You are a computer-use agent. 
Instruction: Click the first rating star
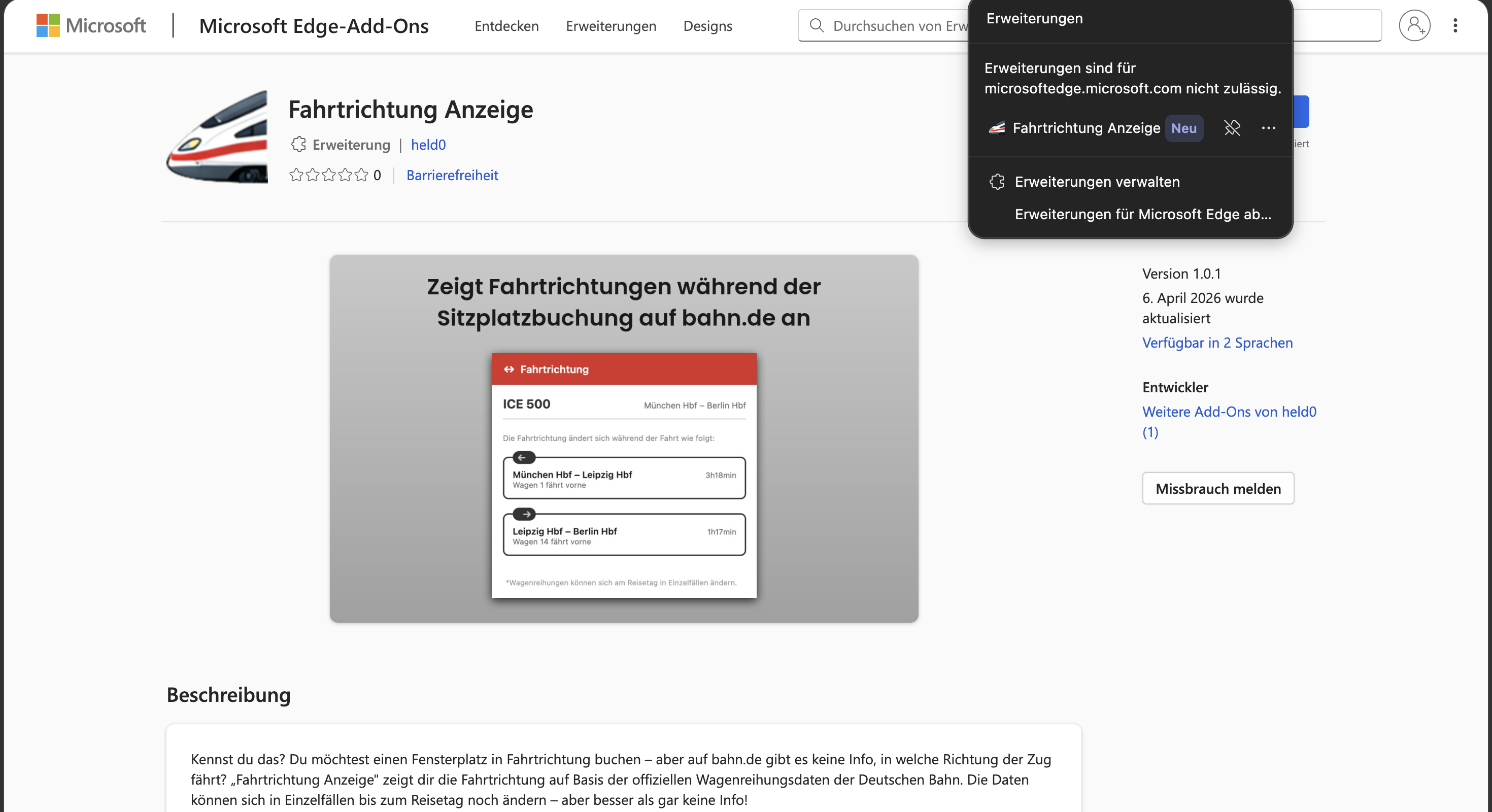pyautogui.click(x=296, y=175)
